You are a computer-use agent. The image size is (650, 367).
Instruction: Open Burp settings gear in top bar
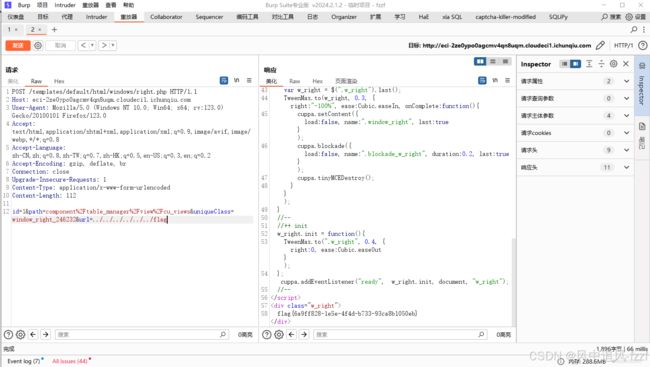pyautogui.click(x=629, y=17)
